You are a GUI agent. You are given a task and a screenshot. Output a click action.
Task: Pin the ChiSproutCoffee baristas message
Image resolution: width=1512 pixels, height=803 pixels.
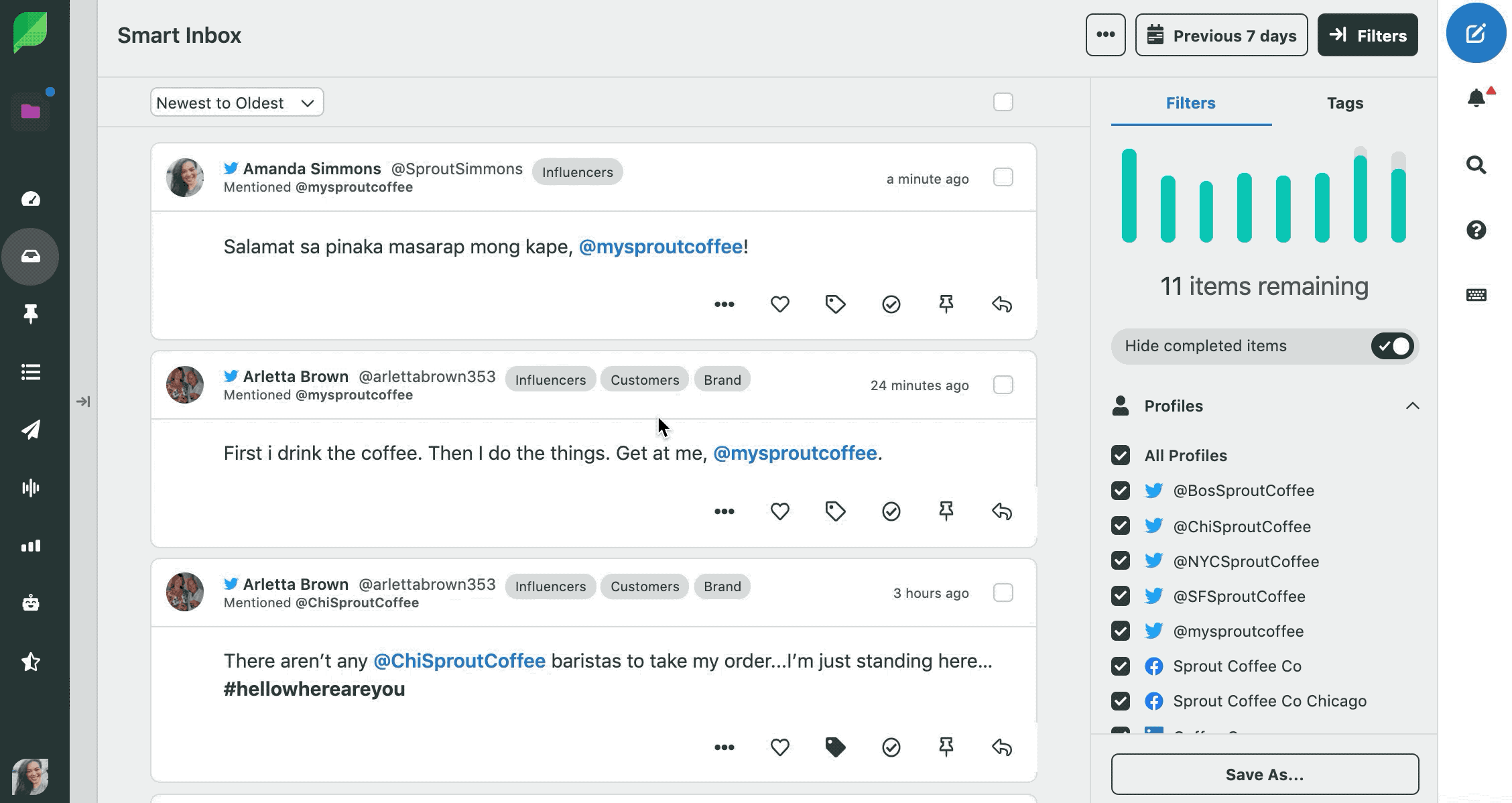(946, 747)
